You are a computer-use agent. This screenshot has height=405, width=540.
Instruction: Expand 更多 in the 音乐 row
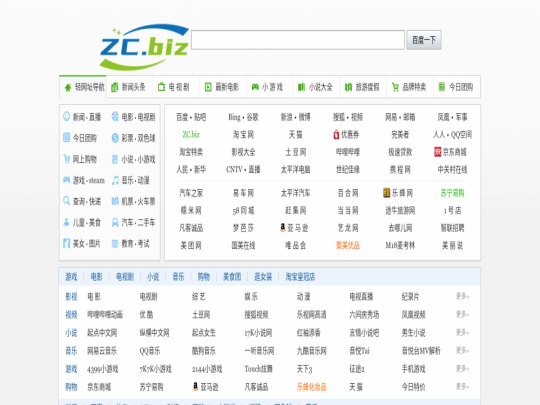[462, 351]
